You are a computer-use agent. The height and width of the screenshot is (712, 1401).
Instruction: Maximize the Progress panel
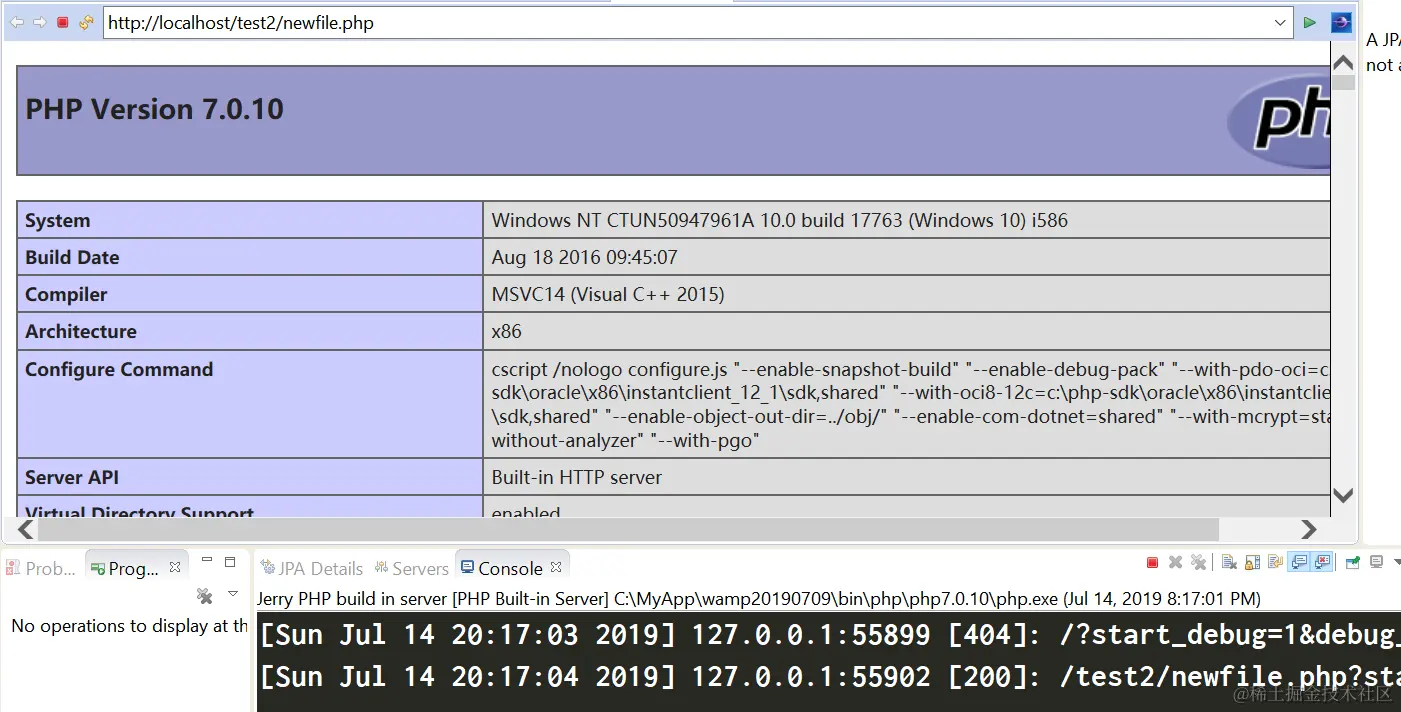coord(230,562)
